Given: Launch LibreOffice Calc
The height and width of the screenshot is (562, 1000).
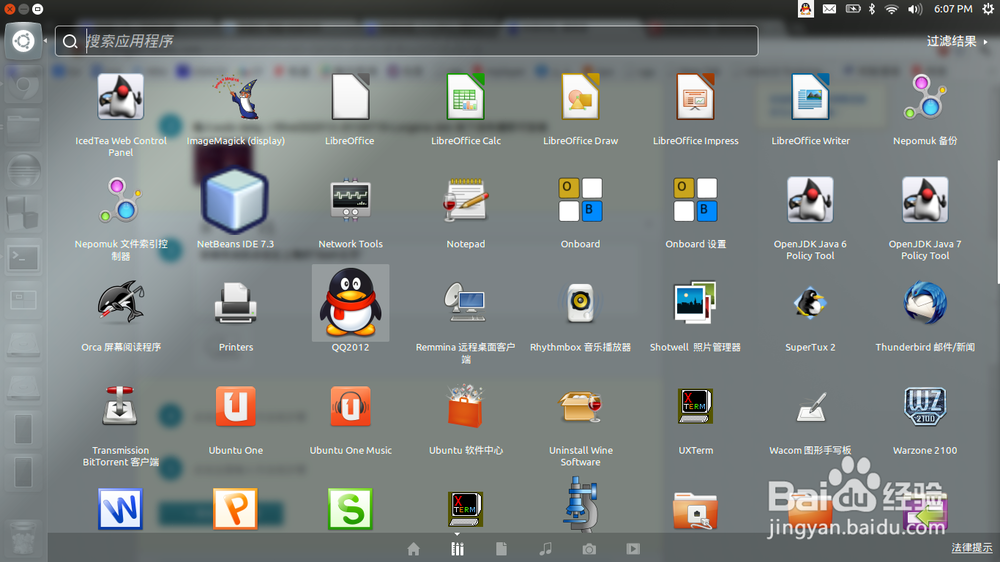Looking at the screenshot, I should tap(466, 97).
